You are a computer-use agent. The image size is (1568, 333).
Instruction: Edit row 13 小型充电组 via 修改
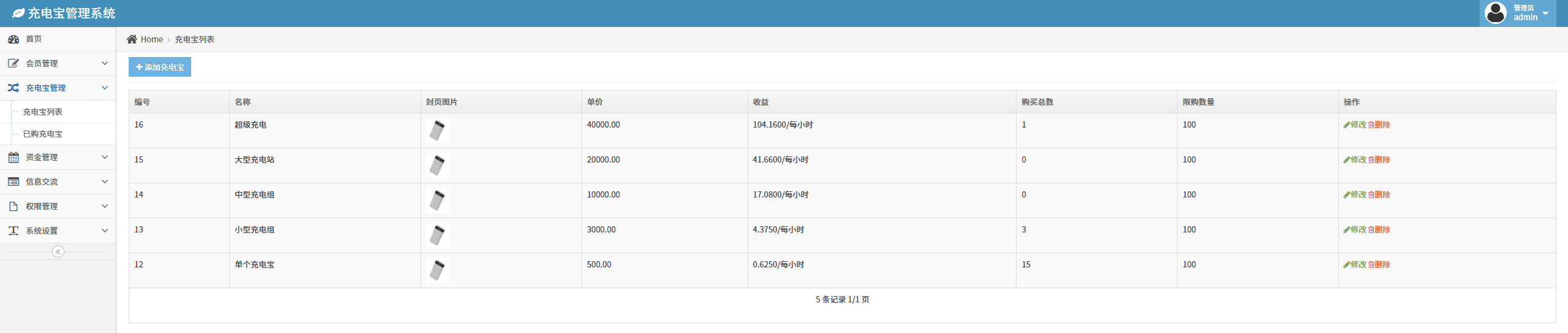pyautogui.click(x=1355, y=229)
